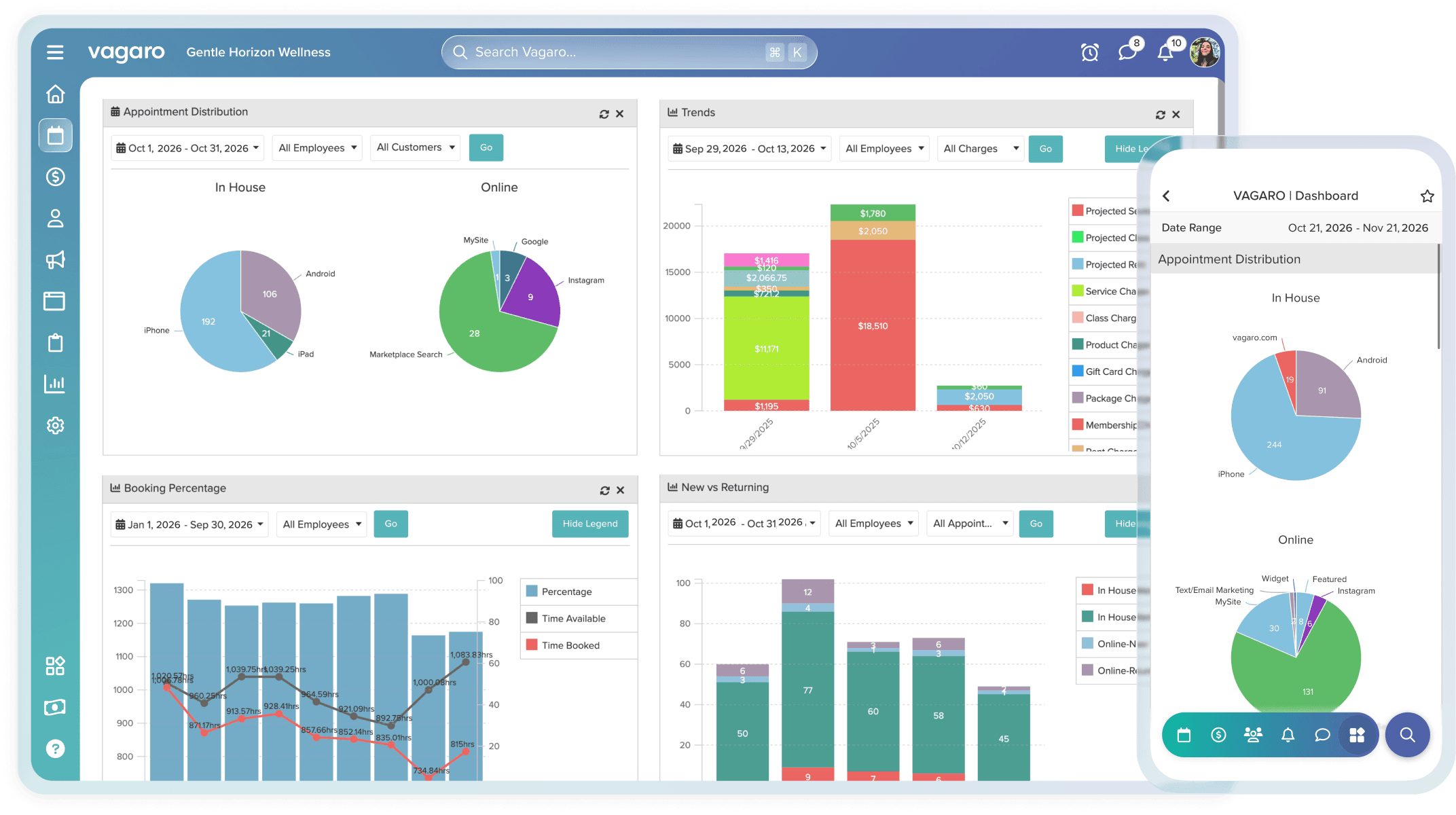This screenshot has height=815, width=1456.
Task: Open the reports bar chart sidebar icon
Action: [56, 384]
